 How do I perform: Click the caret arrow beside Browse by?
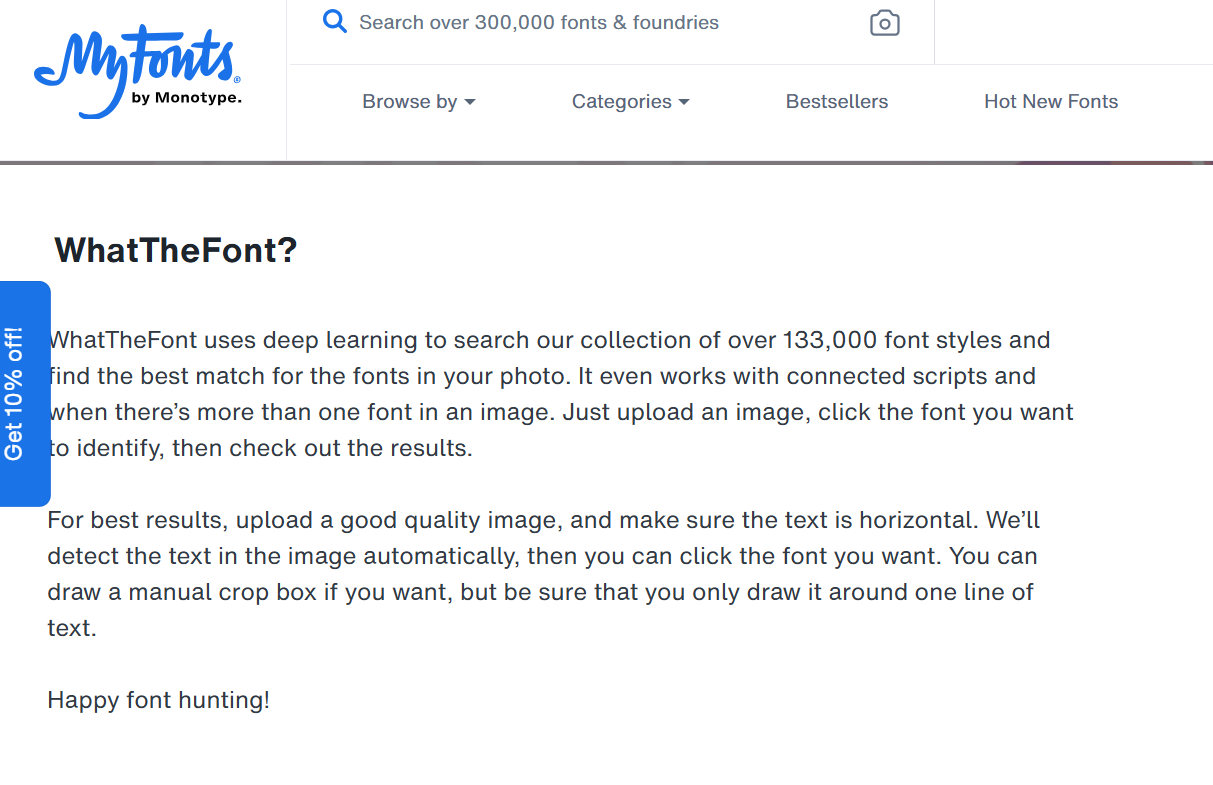tap(470, 102)
